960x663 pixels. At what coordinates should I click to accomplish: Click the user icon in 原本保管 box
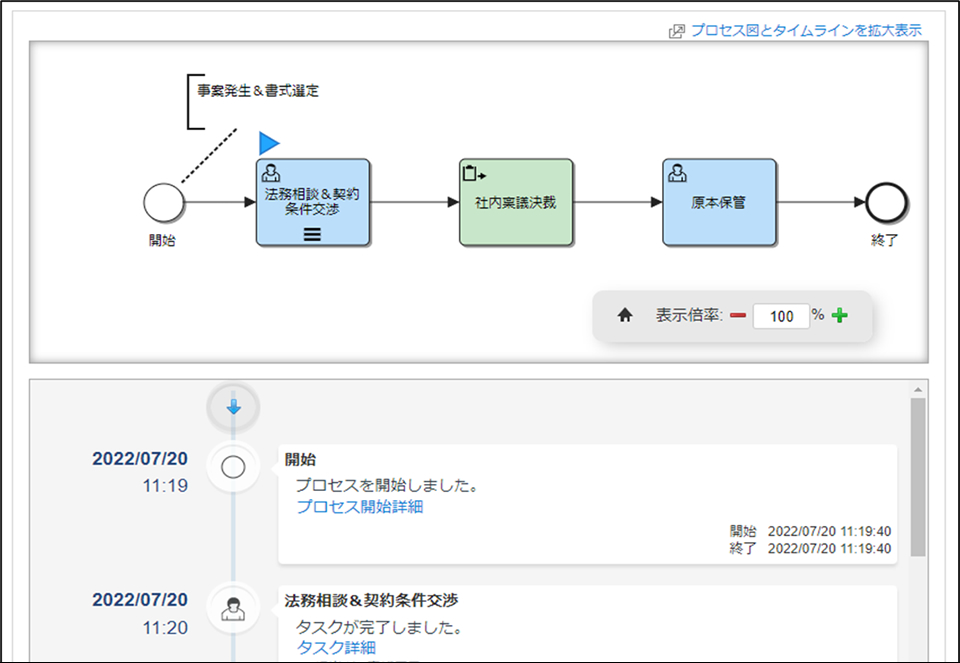pyautogui.click(x=677, y=173)
